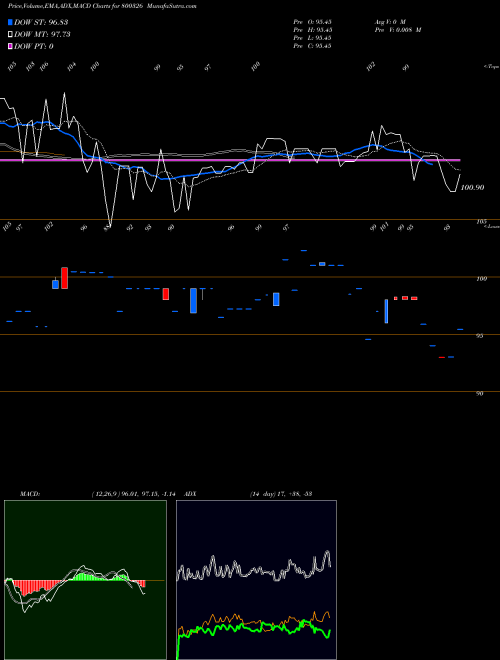The image size is (500, 660).
Task: Click the 'Pre V: 0.008 M' volume text
Action: [x=398, y=30]
